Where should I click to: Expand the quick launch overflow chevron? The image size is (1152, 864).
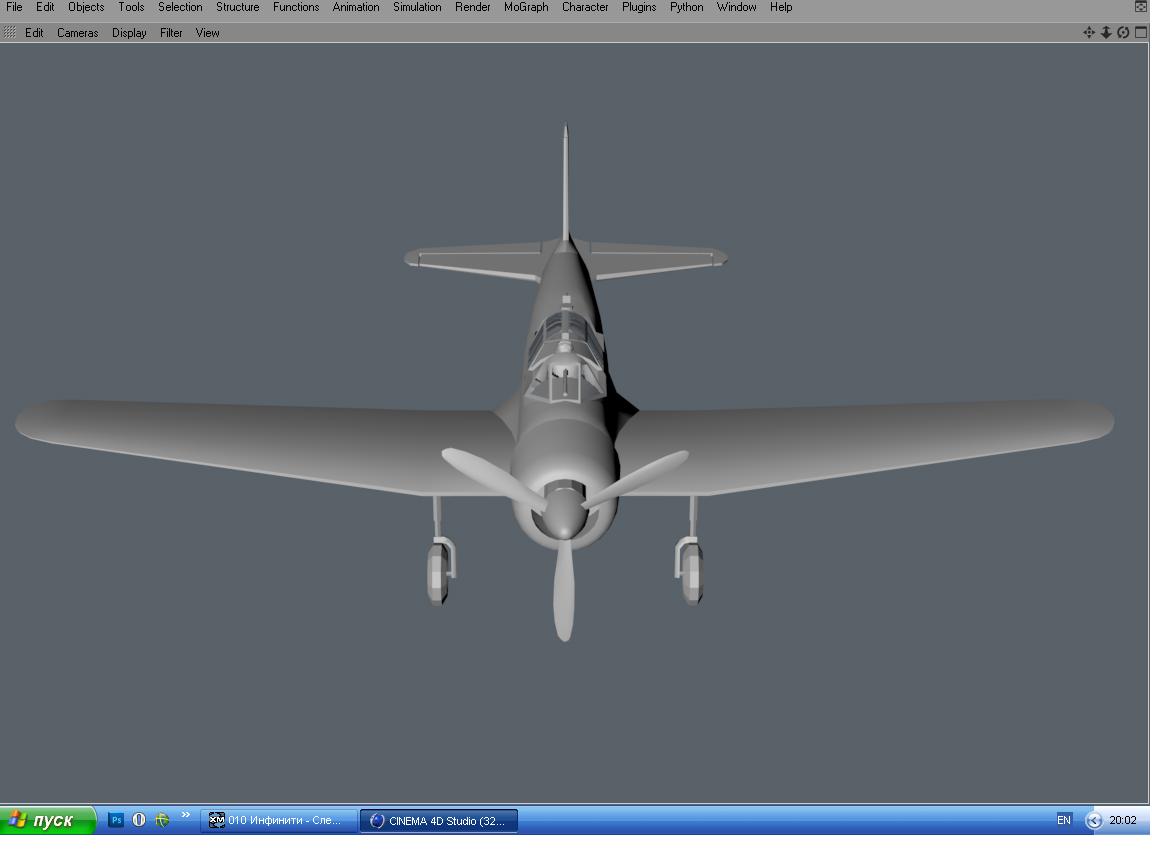[185, 815]
